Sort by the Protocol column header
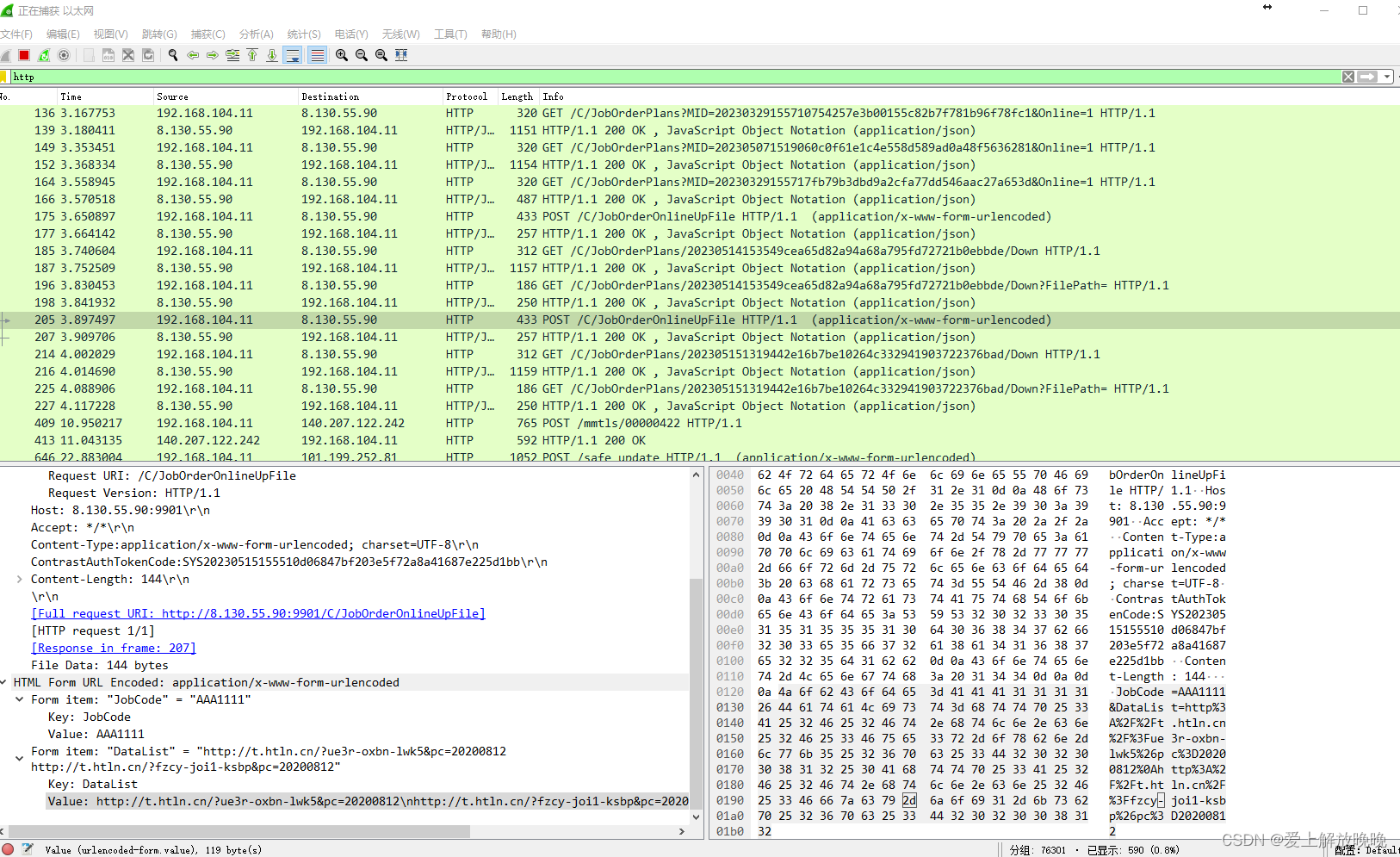The width and height of the screenshot is (1400, 857). click(x=470, y=96)
